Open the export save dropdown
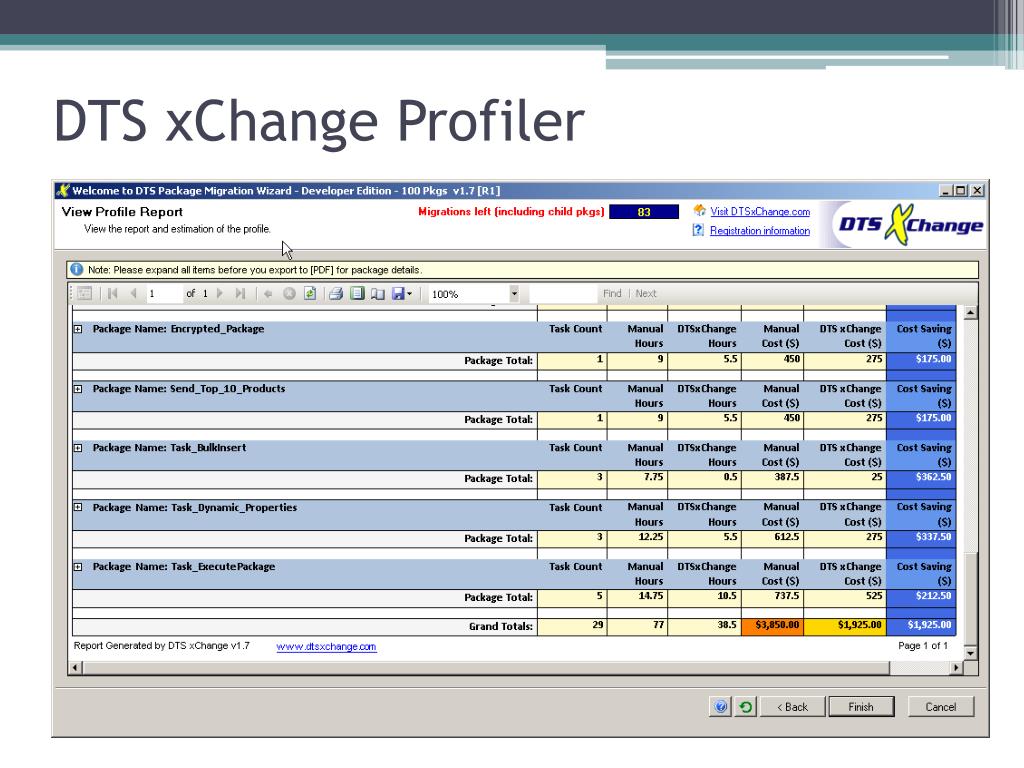1024x768 pixels. pos(402,294)
